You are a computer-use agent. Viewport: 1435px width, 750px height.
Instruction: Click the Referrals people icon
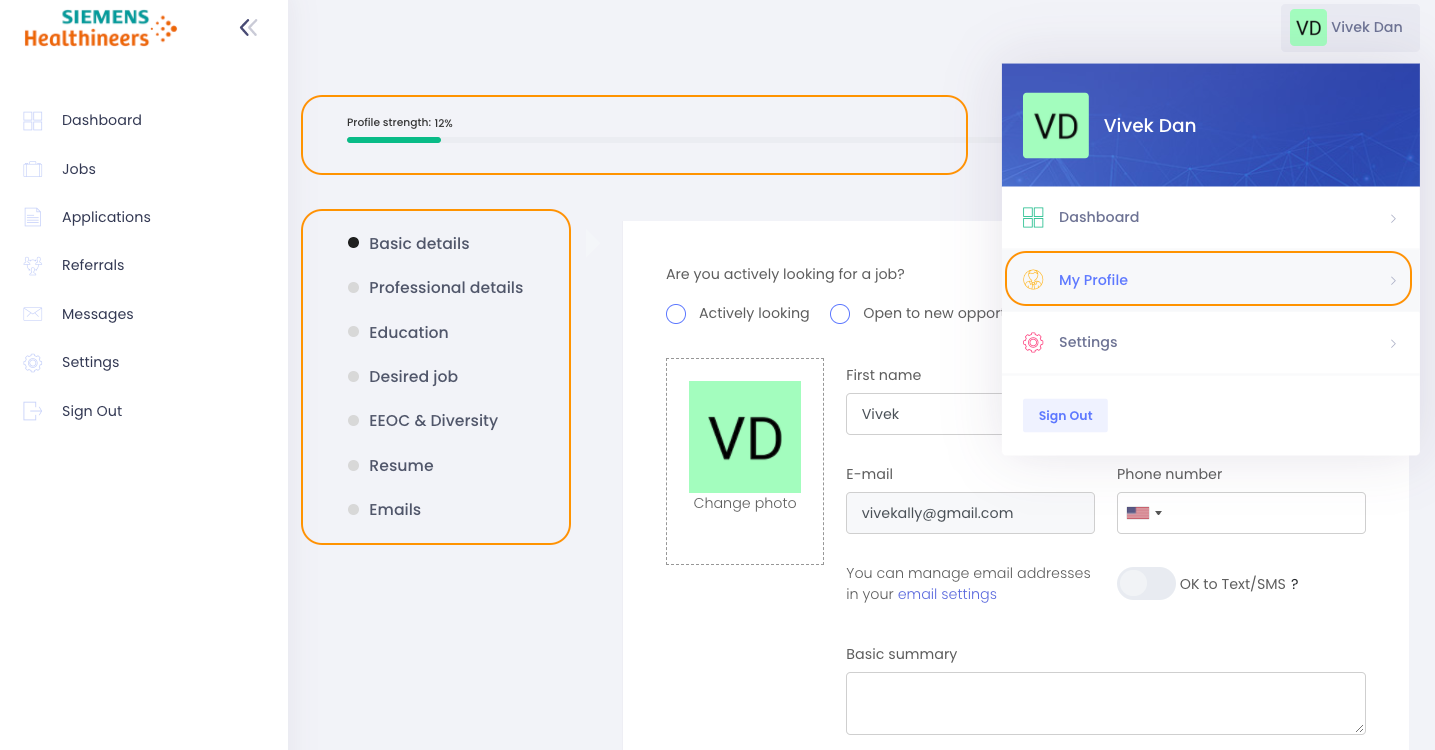[x=33, y=265]
